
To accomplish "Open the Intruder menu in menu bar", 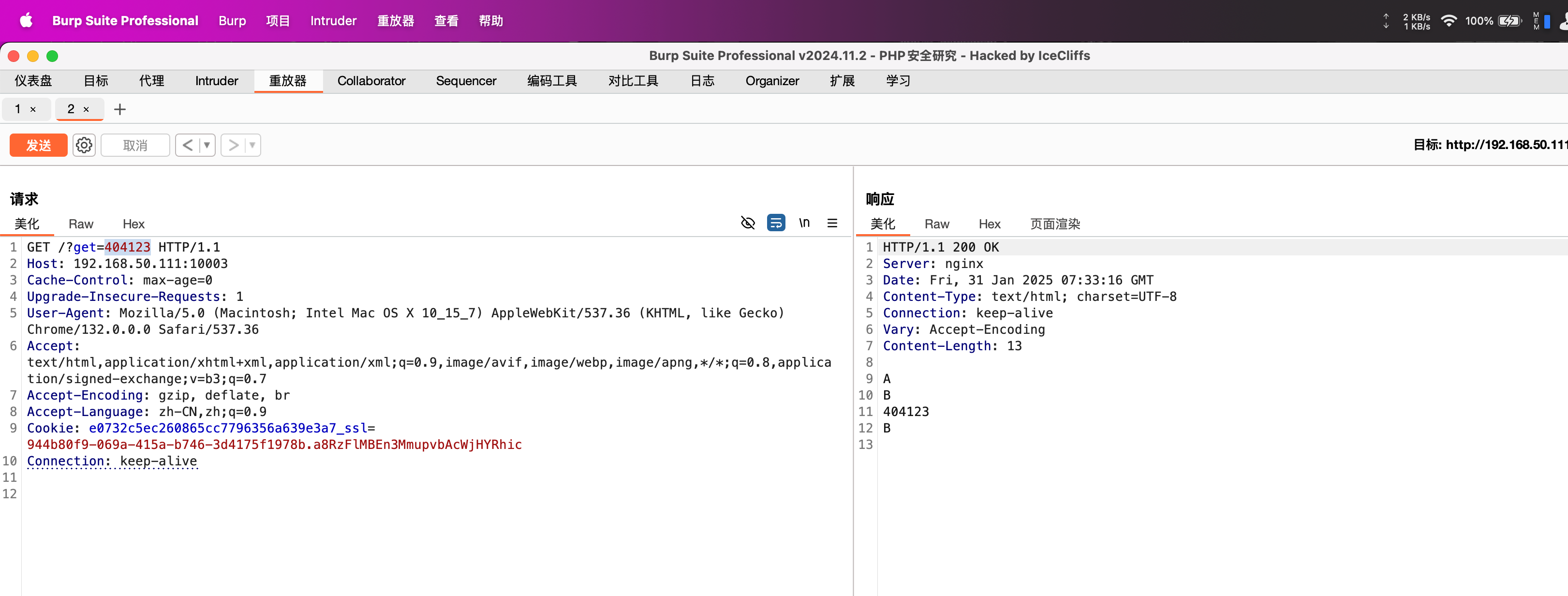I will point(334,21).
